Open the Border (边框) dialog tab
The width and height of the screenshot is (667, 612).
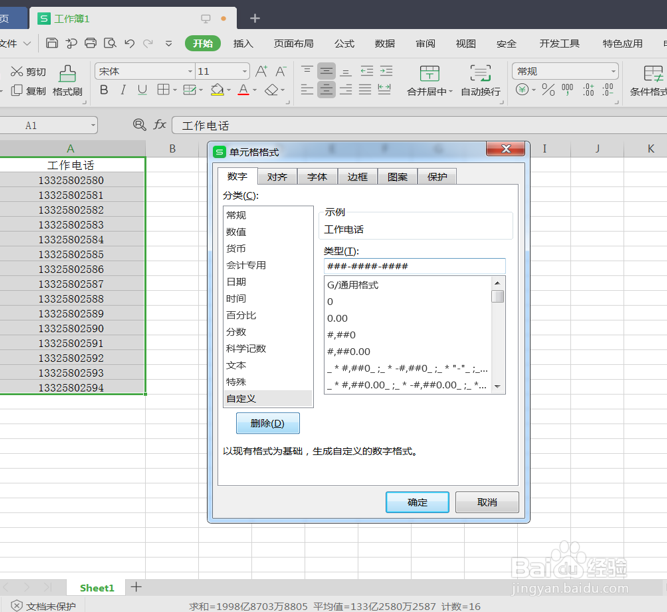tap(357, 176)
